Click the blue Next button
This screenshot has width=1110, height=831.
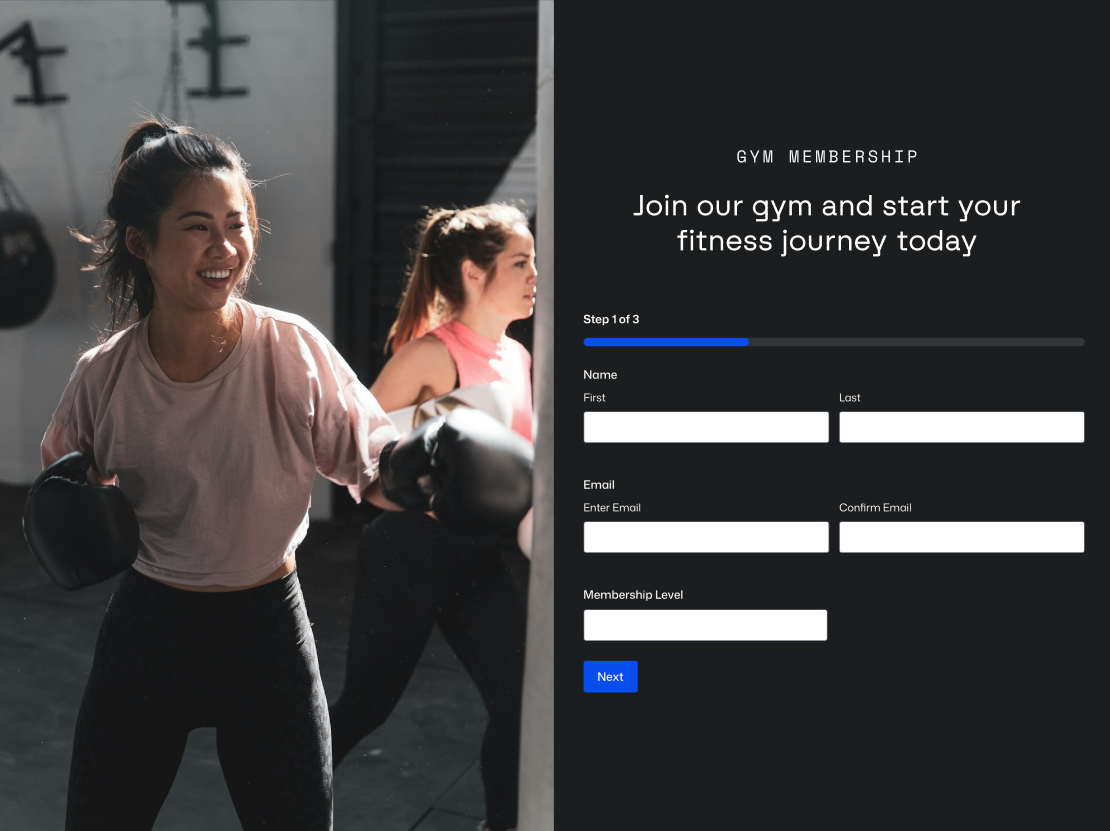(610, 677)
